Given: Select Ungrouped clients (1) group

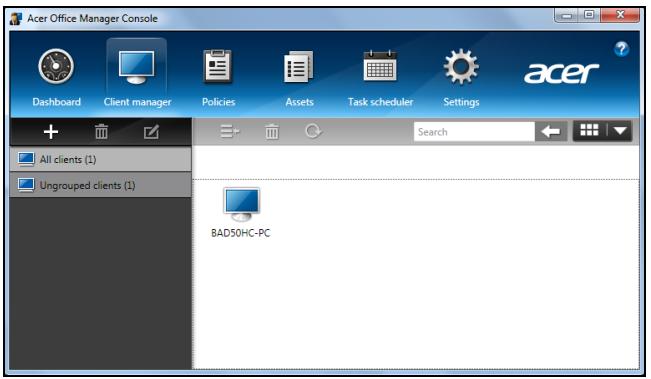Looking at the screenshot, I should 100,185.
